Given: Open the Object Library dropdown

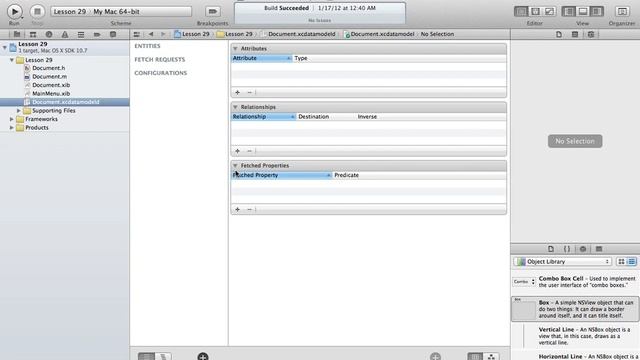Looking at the screenshot, I should click(562, 262).
